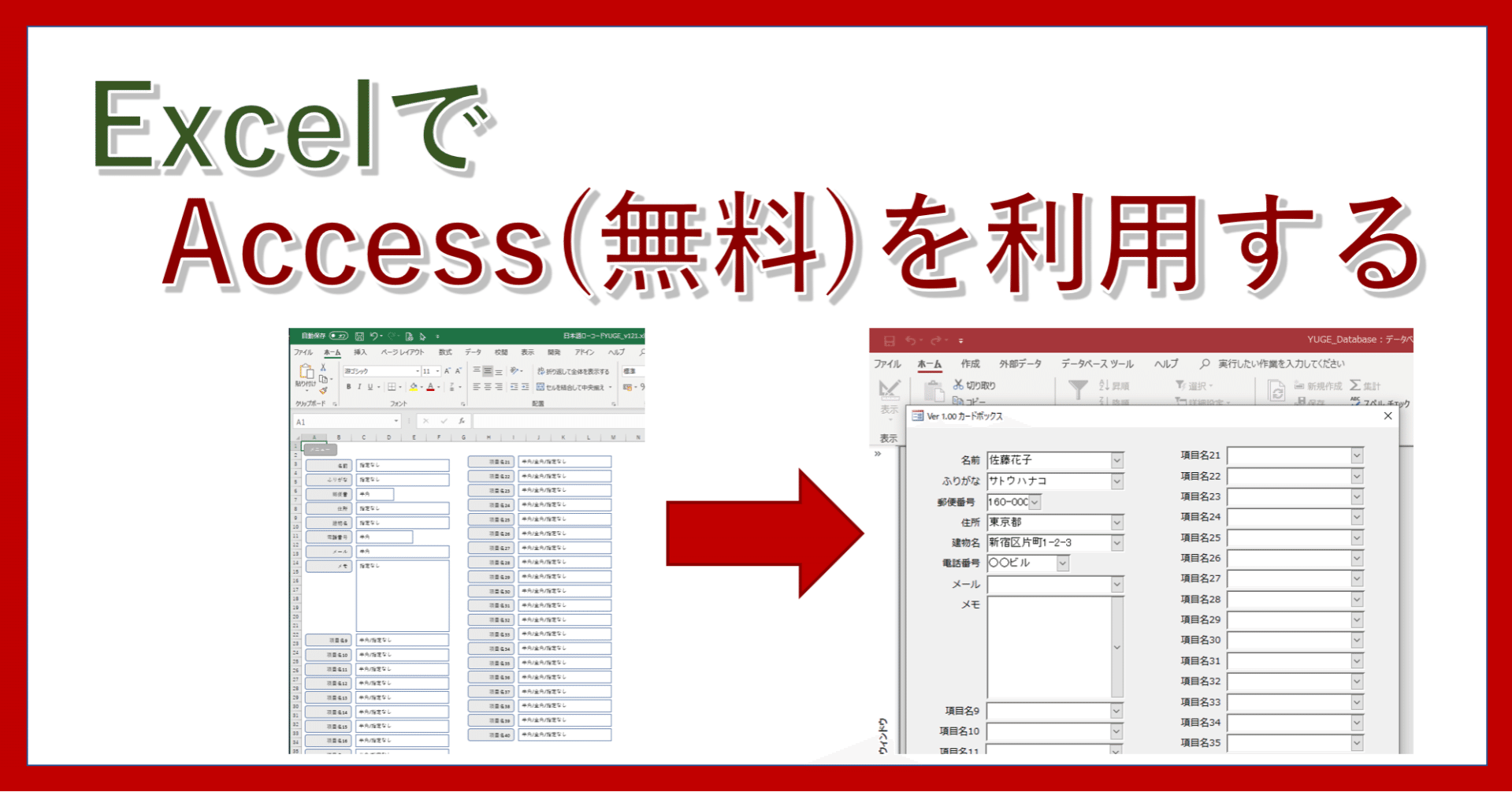Click Access ascending sort button
The image size is (1512, 792).
(1113, 385)
